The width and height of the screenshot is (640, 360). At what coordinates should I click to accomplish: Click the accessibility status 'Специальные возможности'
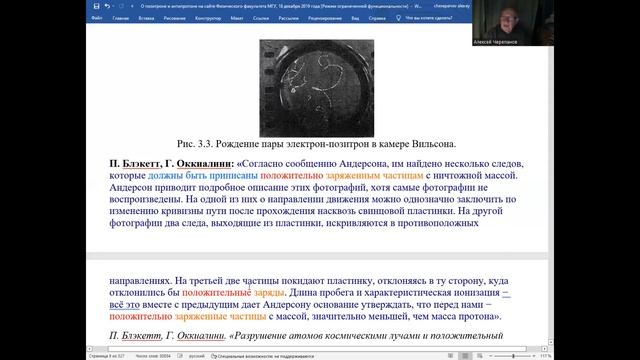(x=262, y=356)
